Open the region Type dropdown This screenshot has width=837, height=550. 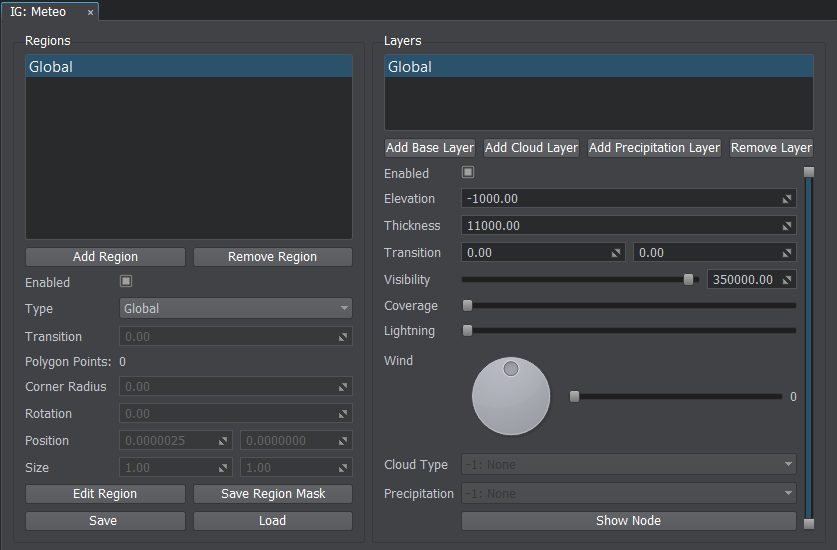236,309
